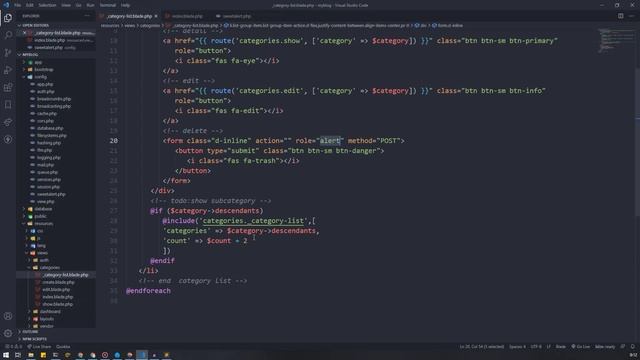Click the Split Editor icon

click(620, 16)
